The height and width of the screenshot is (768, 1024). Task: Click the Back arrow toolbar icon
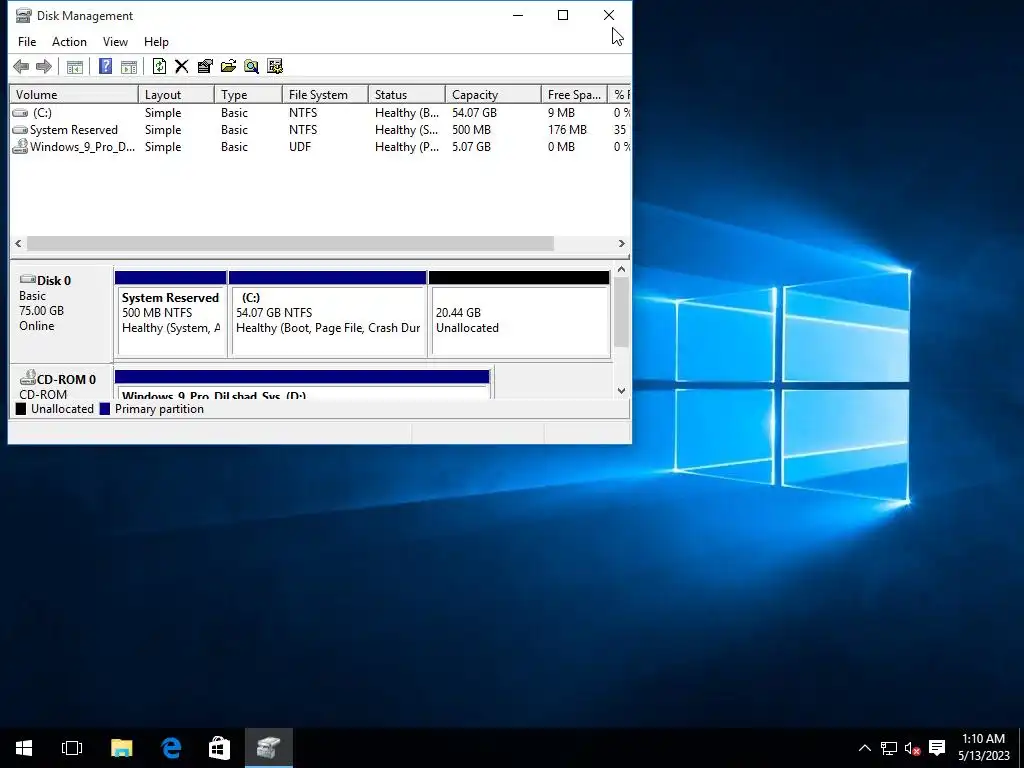[21, 66]
